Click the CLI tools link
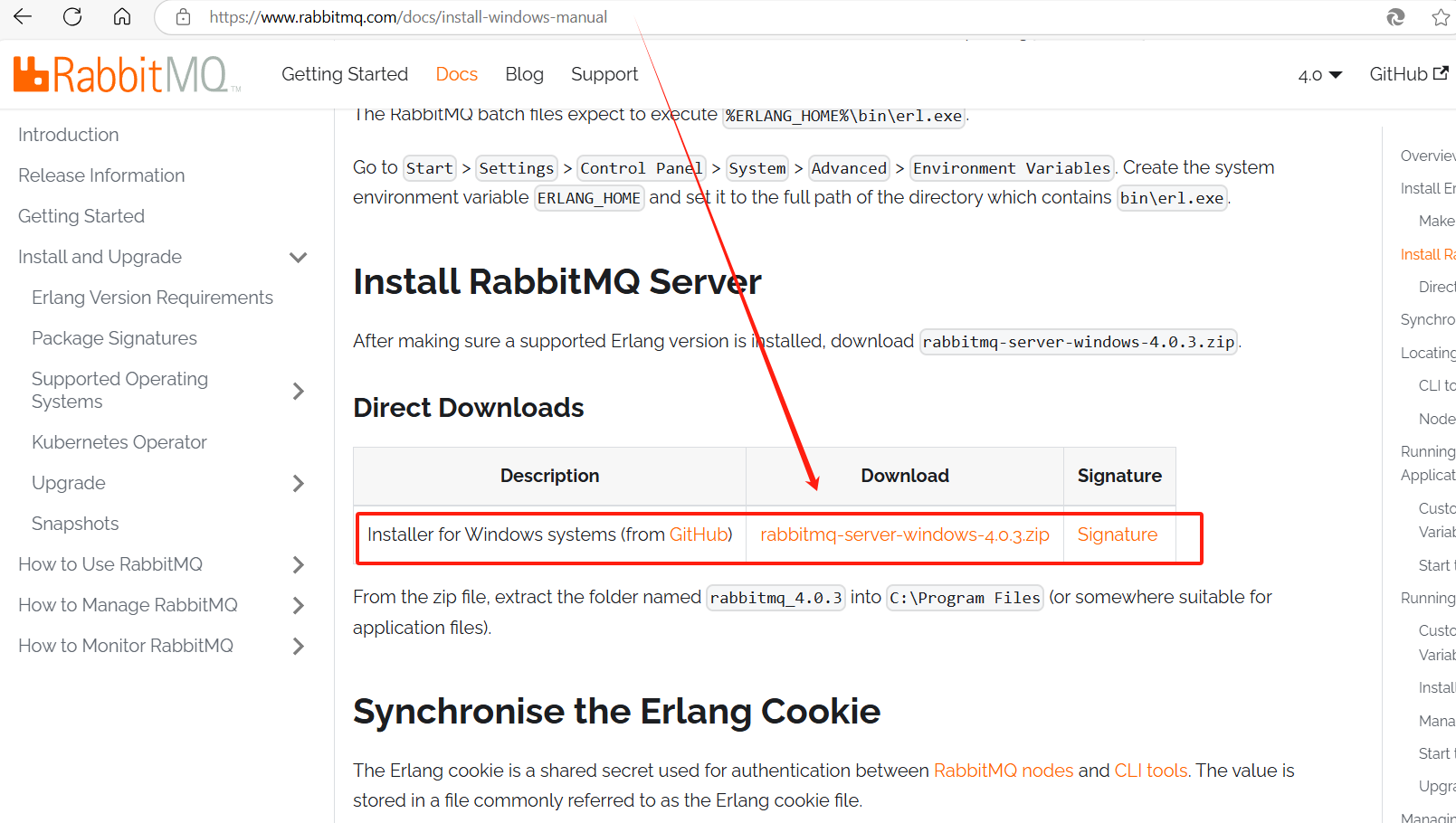This screenshot has width=1456, height=823. click(1150, 770)
